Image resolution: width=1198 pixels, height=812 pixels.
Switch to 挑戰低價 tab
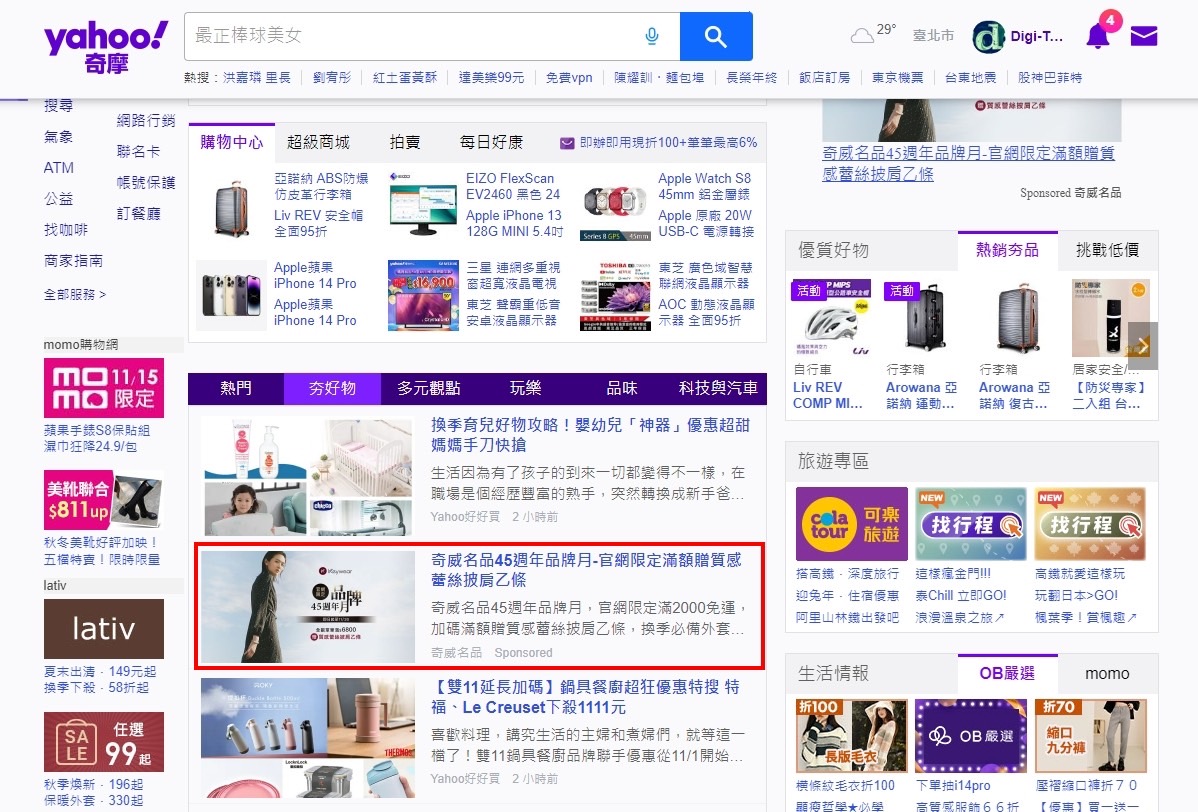1107,250
